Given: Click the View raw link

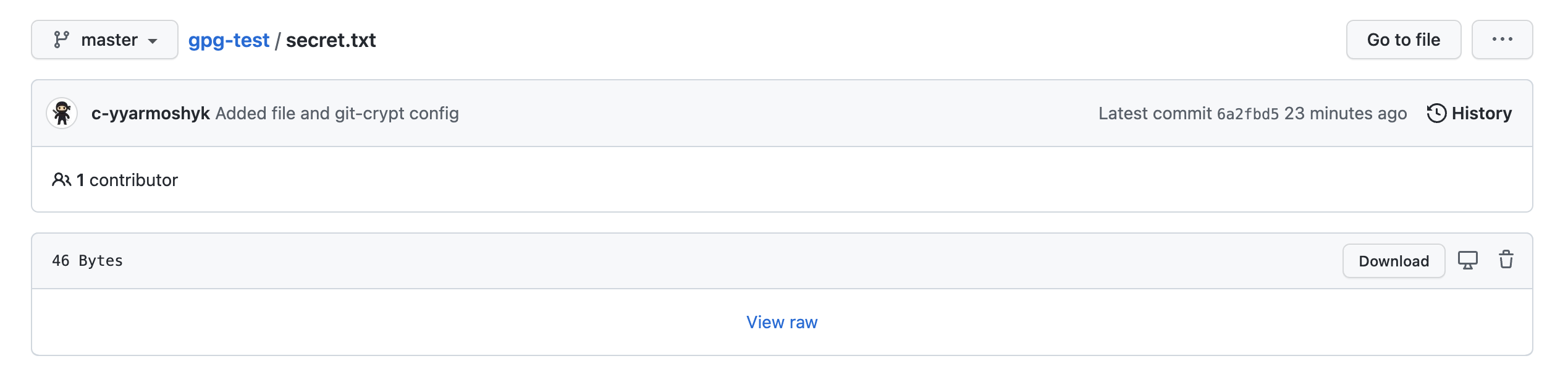Looking at the screenshot, I should pyautogui.click(x=782, y=322).
